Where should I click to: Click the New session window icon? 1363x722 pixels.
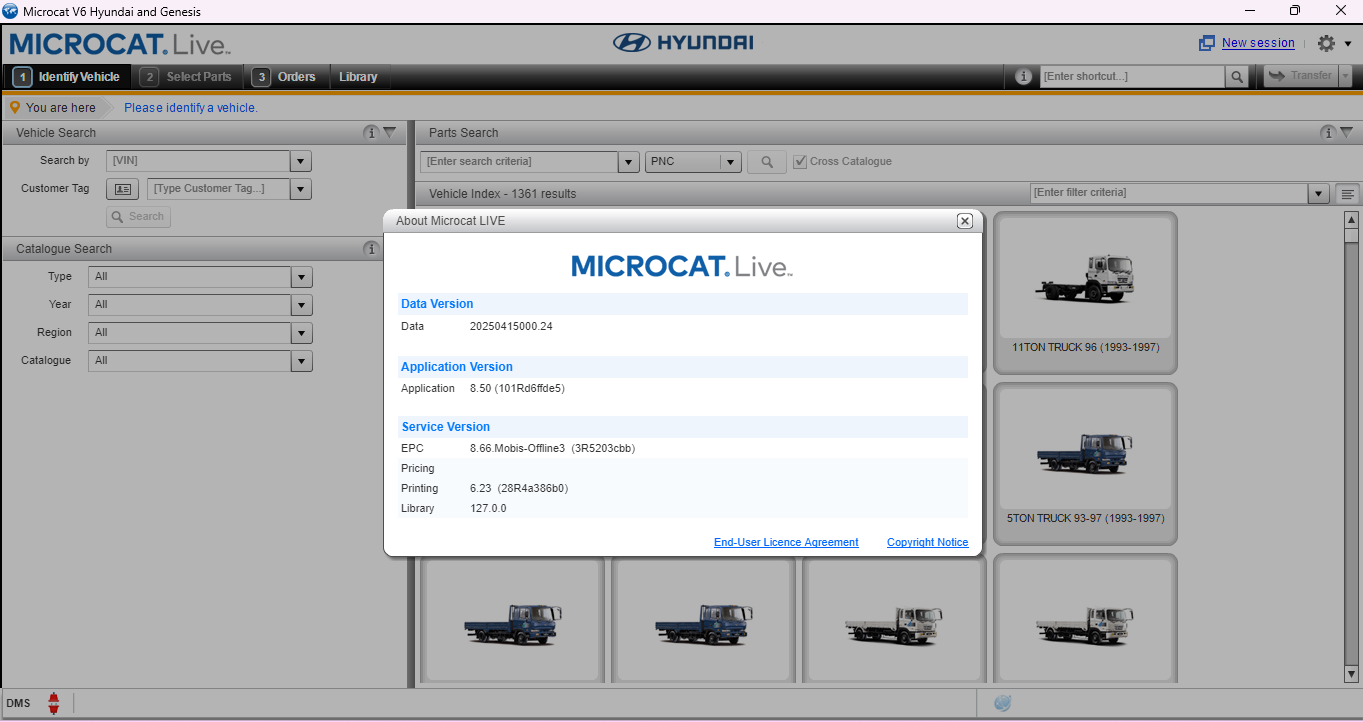(1207, 44)
